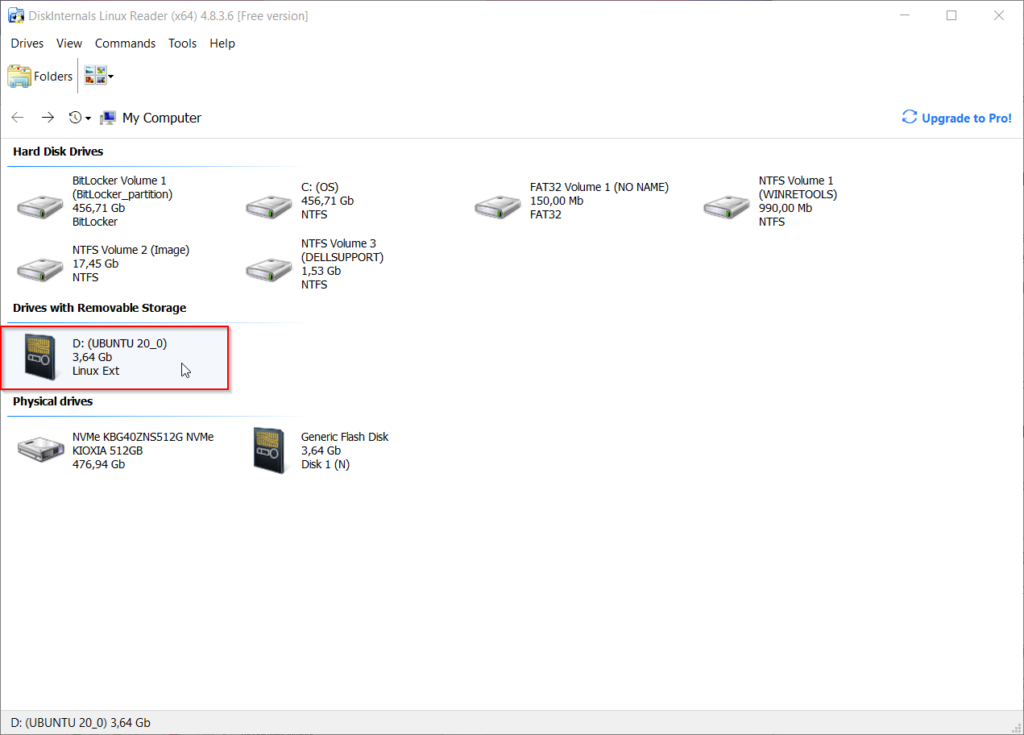
Task: Click the Hard Disk Drives group header
Action: [58, 152]
